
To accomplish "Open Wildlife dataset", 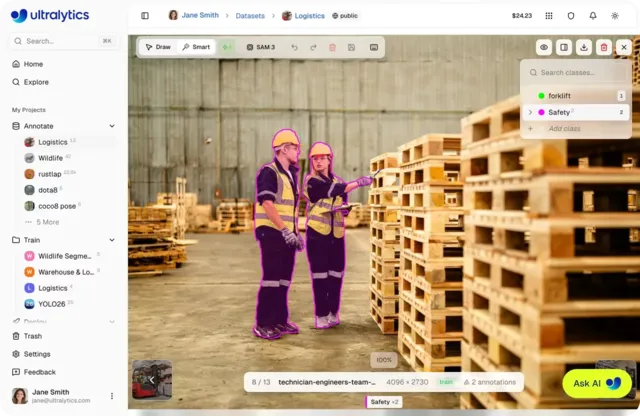I will (51, 158).
